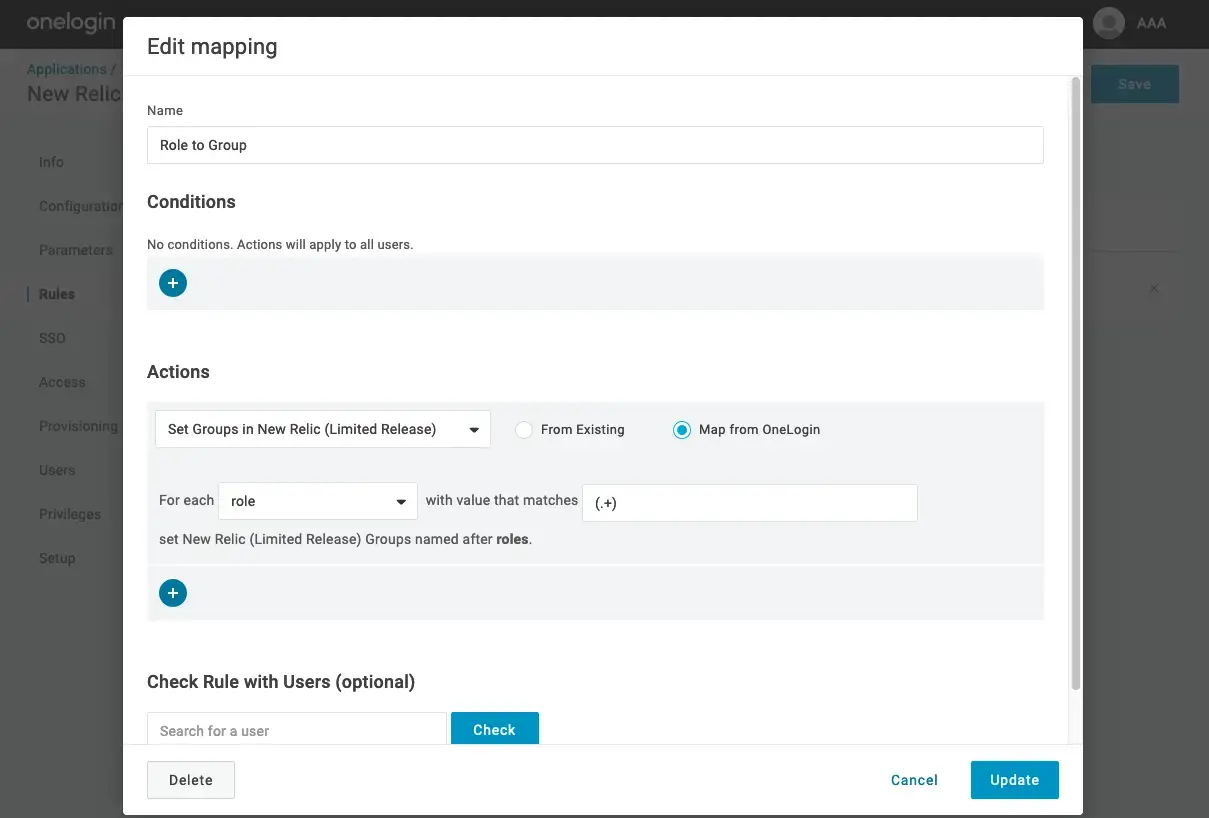Image resolution: width=1209 pixels, height=818 pixels.
Task: Click the Applications breadcrumb link
Action: tap(66, 69)
